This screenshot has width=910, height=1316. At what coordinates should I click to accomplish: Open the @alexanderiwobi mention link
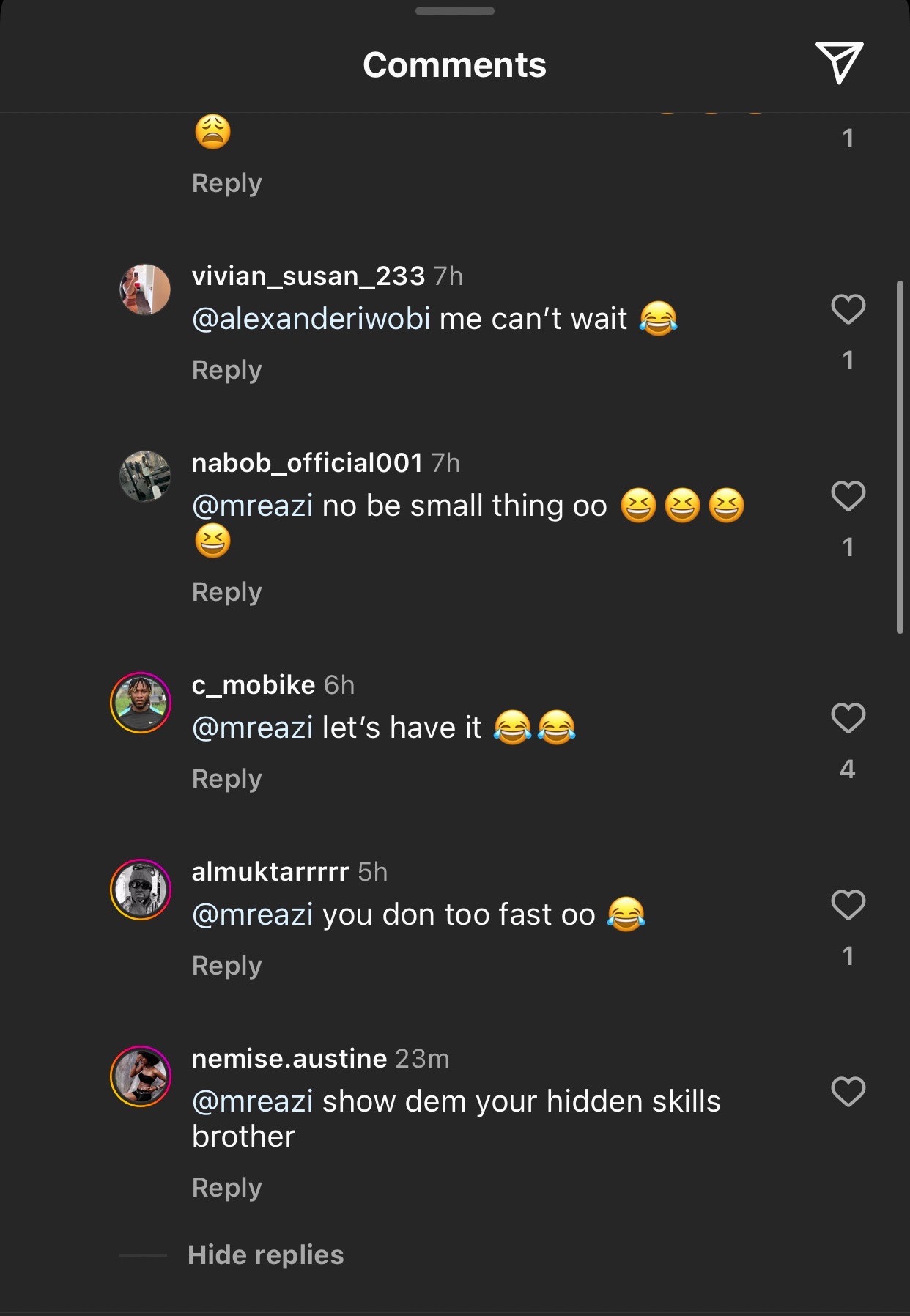click(x=311, y=319)
